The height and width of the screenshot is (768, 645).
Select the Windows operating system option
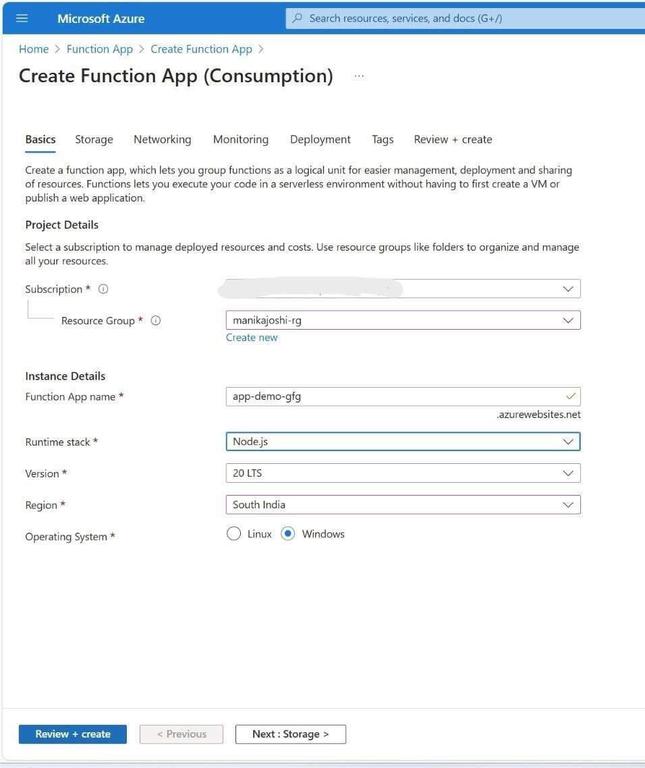pos(288,533)
